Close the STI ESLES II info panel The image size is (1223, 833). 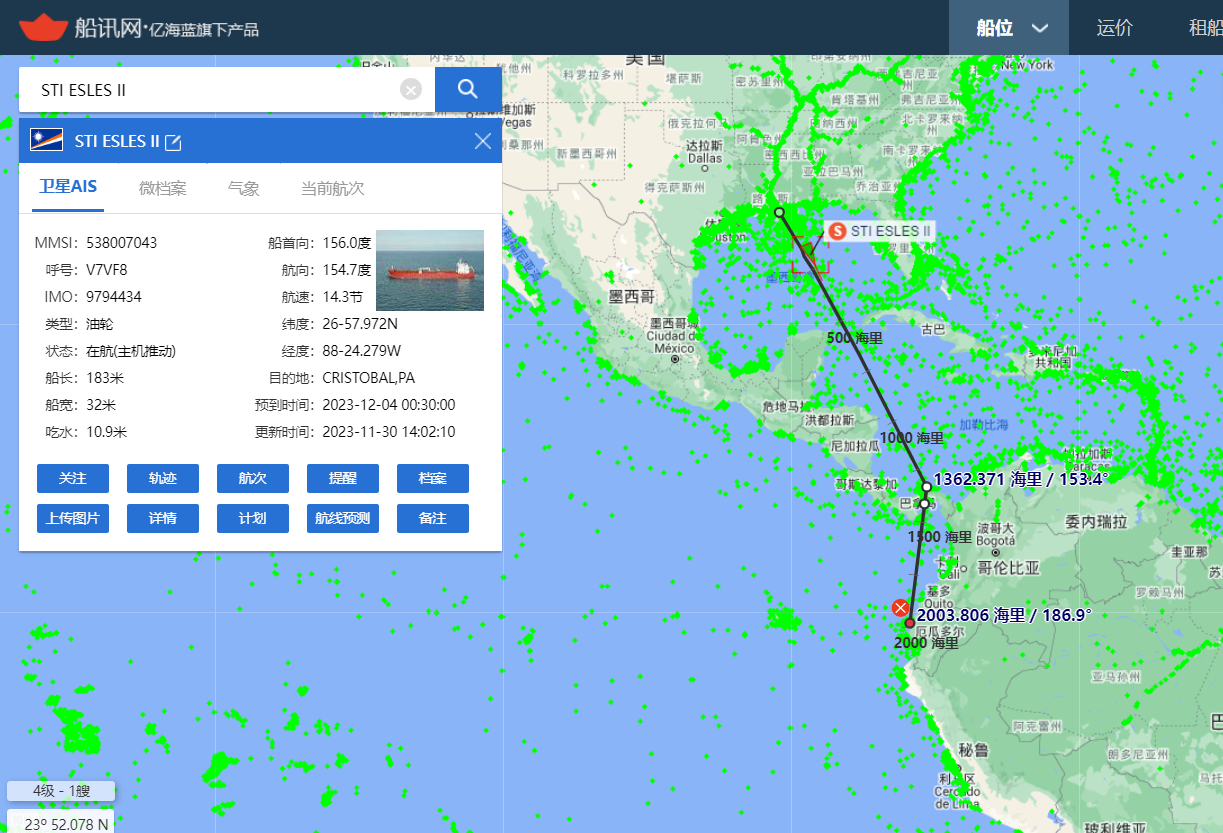click(x=483, y=141)
